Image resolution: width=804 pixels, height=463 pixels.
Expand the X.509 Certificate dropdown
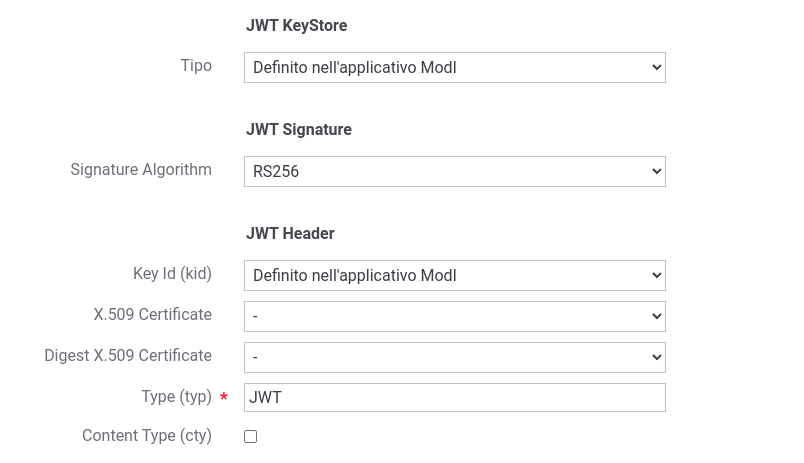tap(454, 316)
